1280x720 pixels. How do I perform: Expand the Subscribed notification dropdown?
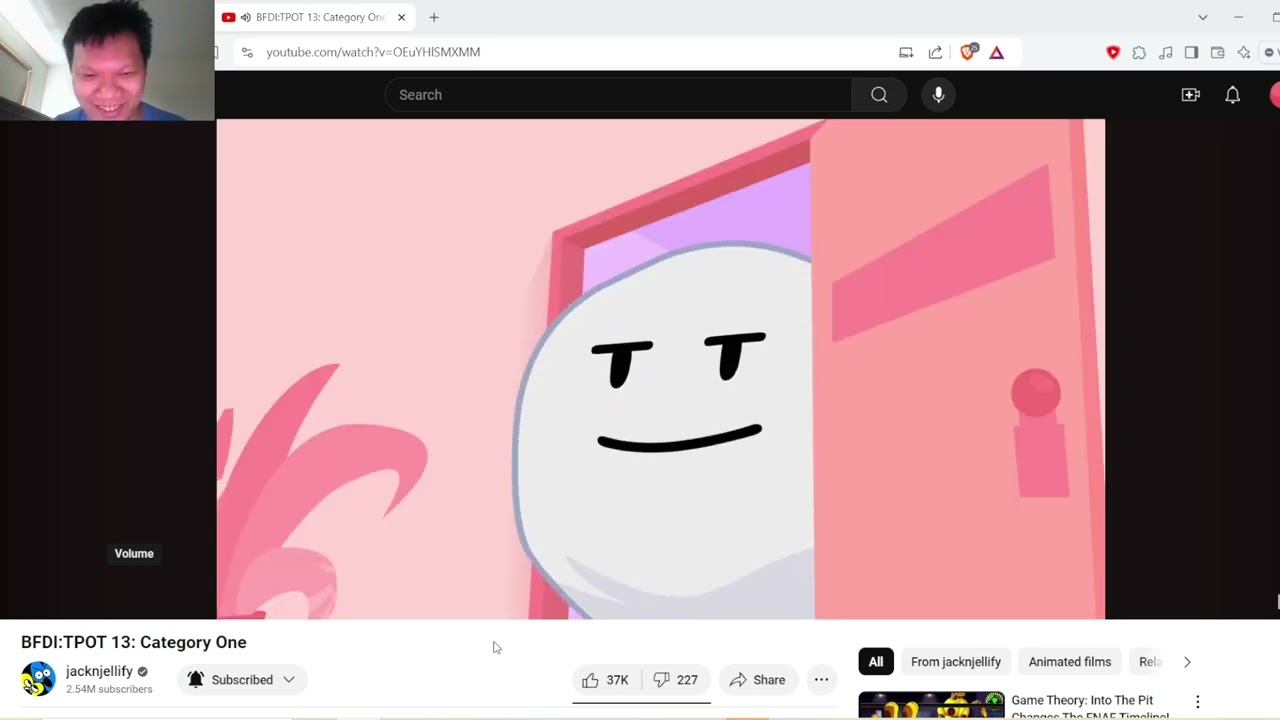(x=241, y=680)
